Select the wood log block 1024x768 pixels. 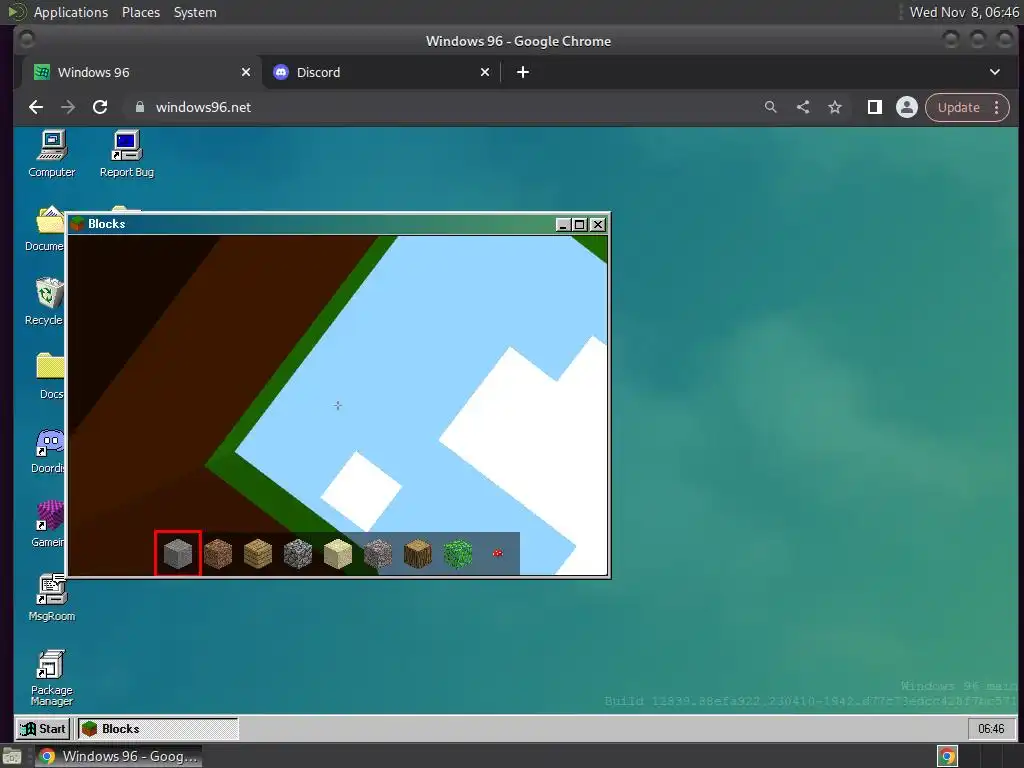(x=417, y=554)
